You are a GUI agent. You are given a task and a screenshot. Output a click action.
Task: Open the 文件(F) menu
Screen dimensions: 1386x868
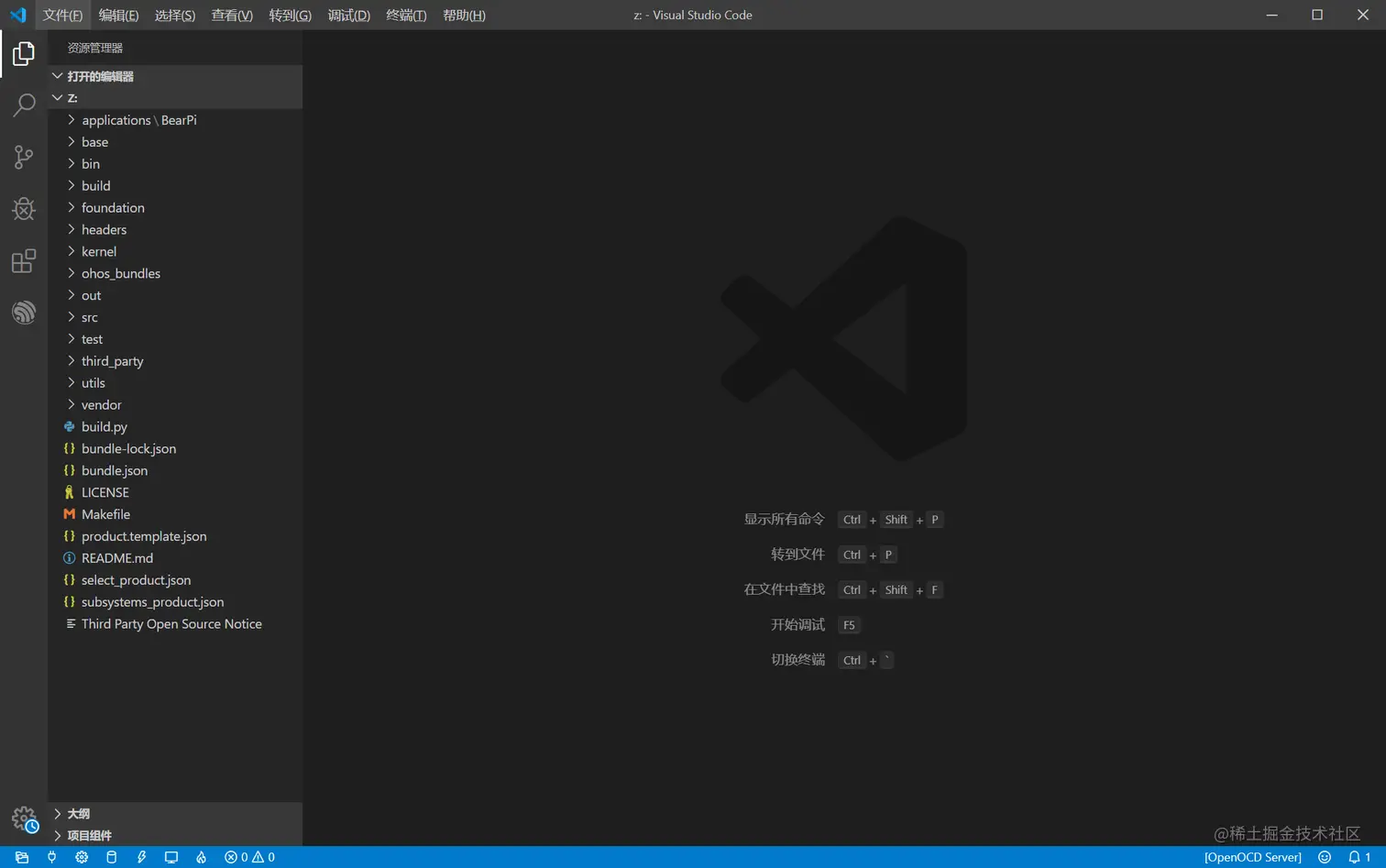click(62, 15)
